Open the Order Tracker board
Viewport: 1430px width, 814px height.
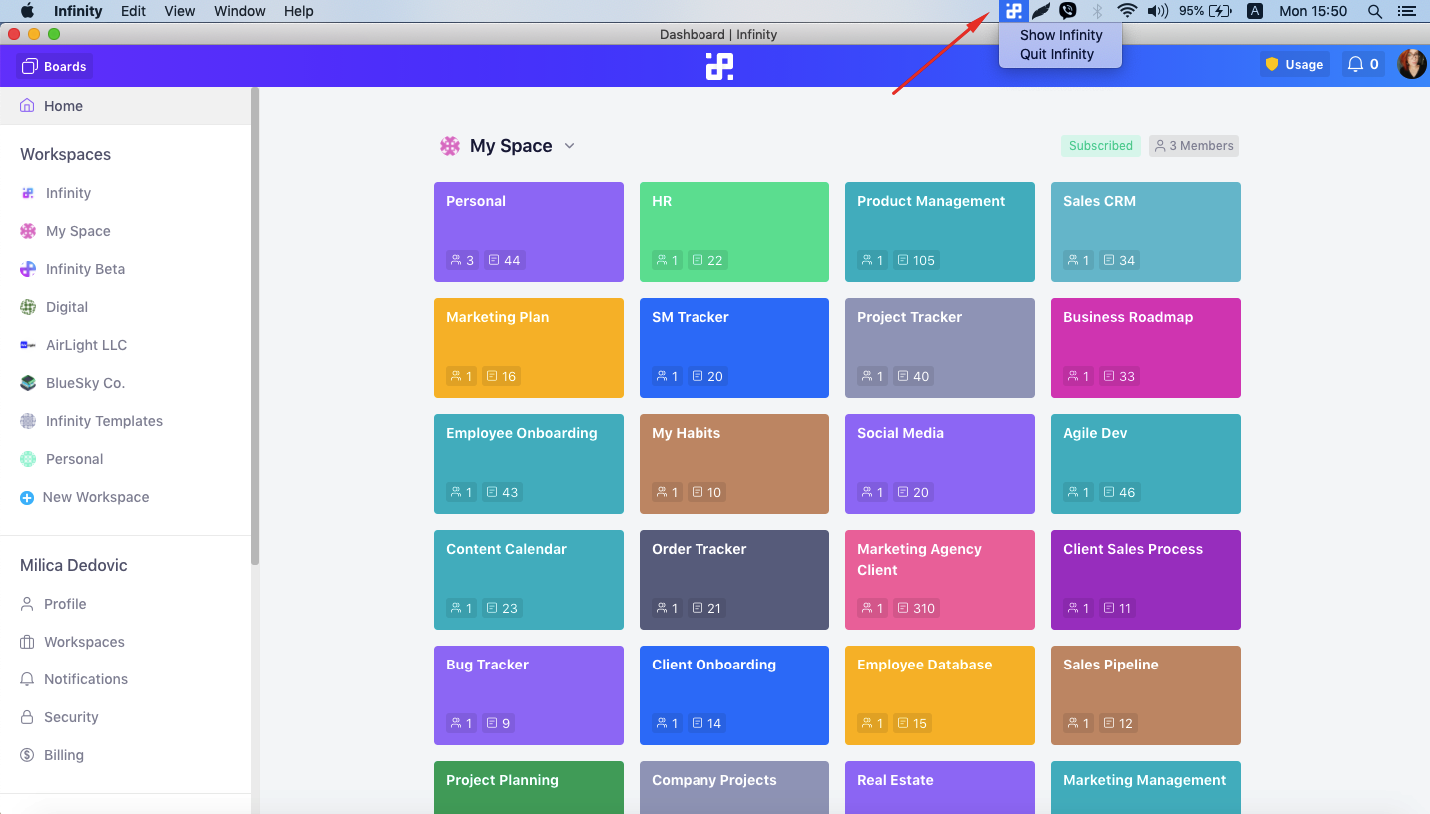(734, 580)
